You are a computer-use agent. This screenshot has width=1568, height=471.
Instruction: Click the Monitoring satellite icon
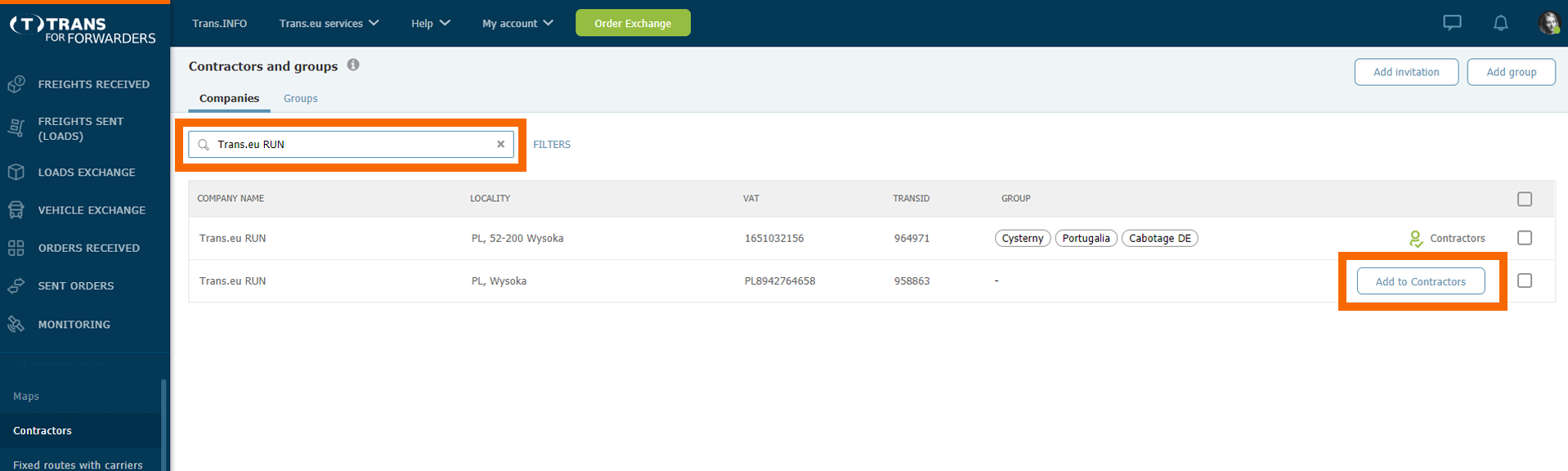[16, 325]
